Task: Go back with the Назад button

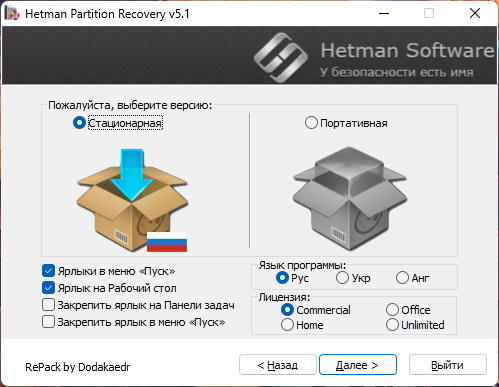Action: click(278, 365)
